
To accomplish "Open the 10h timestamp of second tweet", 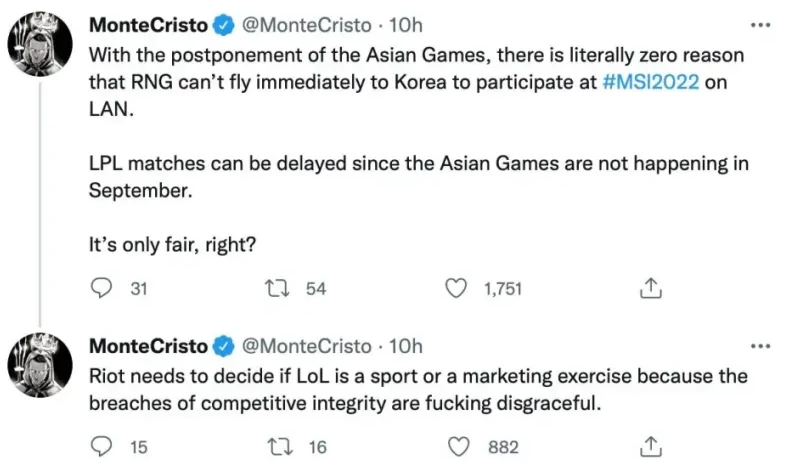I will [x=405, y=346].
